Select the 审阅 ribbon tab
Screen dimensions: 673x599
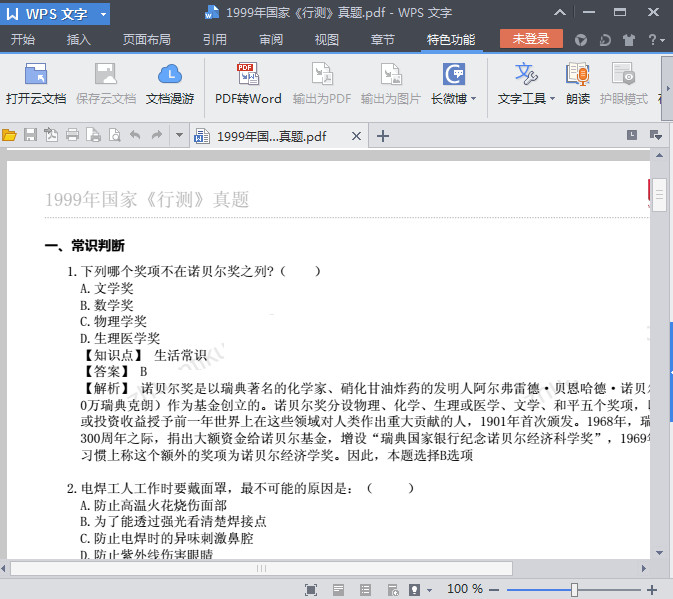click(271, 40)
